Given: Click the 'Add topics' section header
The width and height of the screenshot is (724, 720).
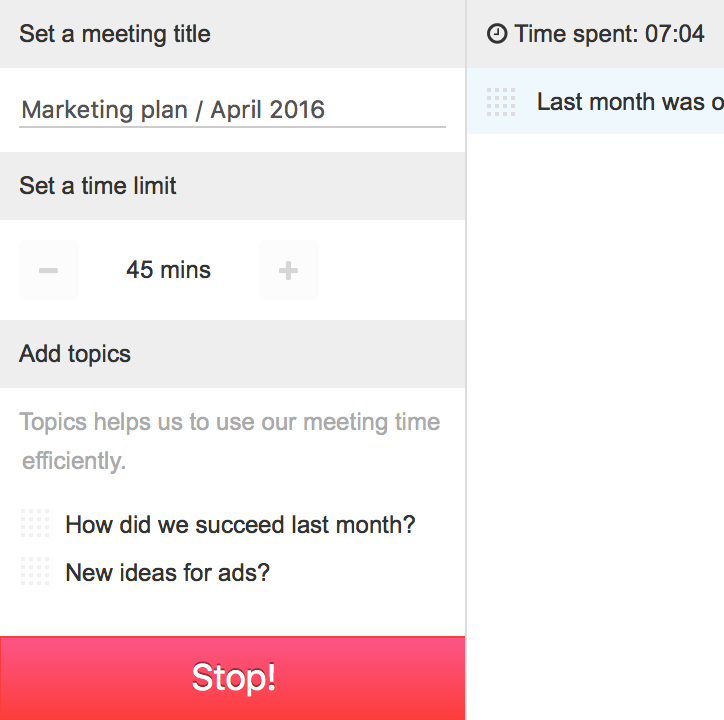Looking at the screenshot, I should coord(233,354).
